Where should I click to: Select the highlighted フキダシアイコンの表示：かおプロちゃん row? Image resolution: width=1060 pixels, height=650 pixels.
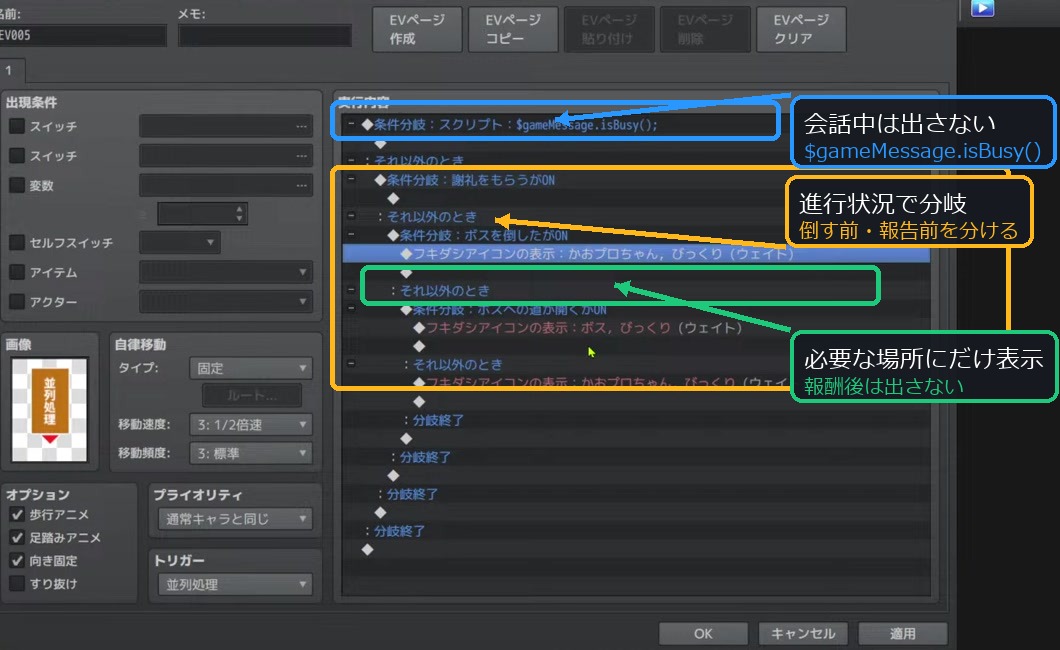click(635, 254)
